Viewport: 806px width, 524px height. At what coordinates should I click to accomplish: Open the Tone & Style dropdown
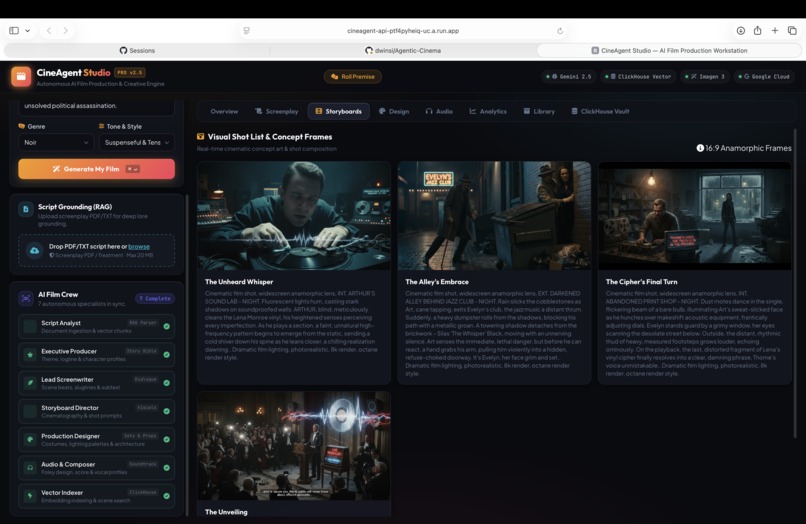pyautogui.click(x=137, y=142)
